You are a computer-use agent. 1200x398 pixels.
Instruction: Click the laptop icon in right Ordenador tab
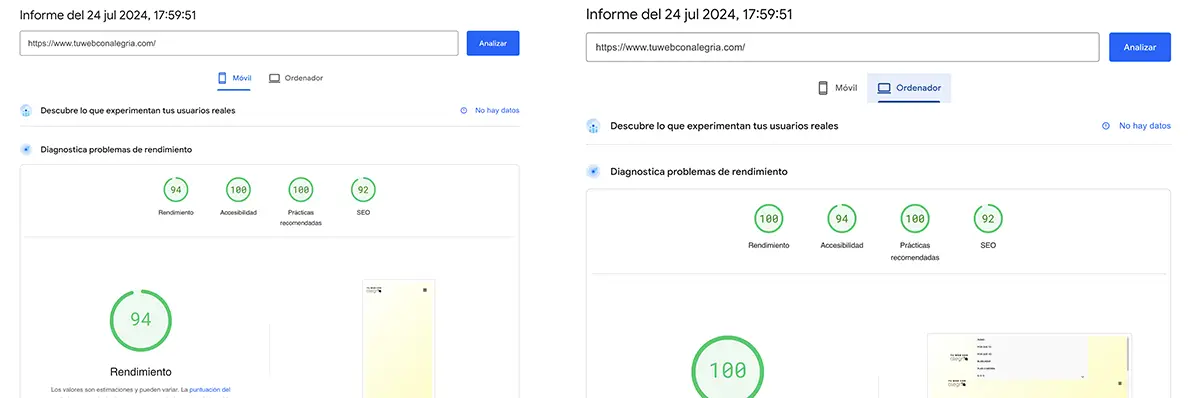tap(884, 88)
